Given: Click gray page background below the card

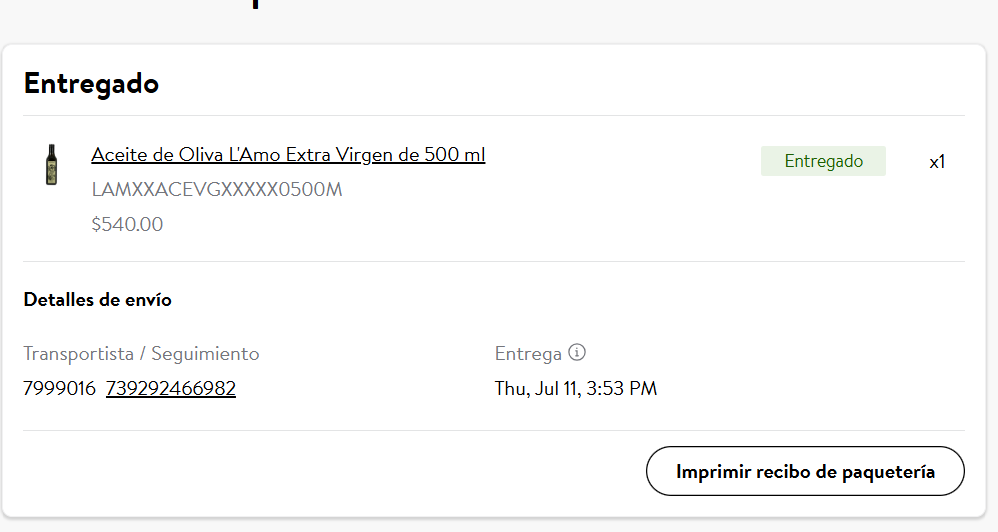Looking at the screenshot, I should (x=498, y=526).
